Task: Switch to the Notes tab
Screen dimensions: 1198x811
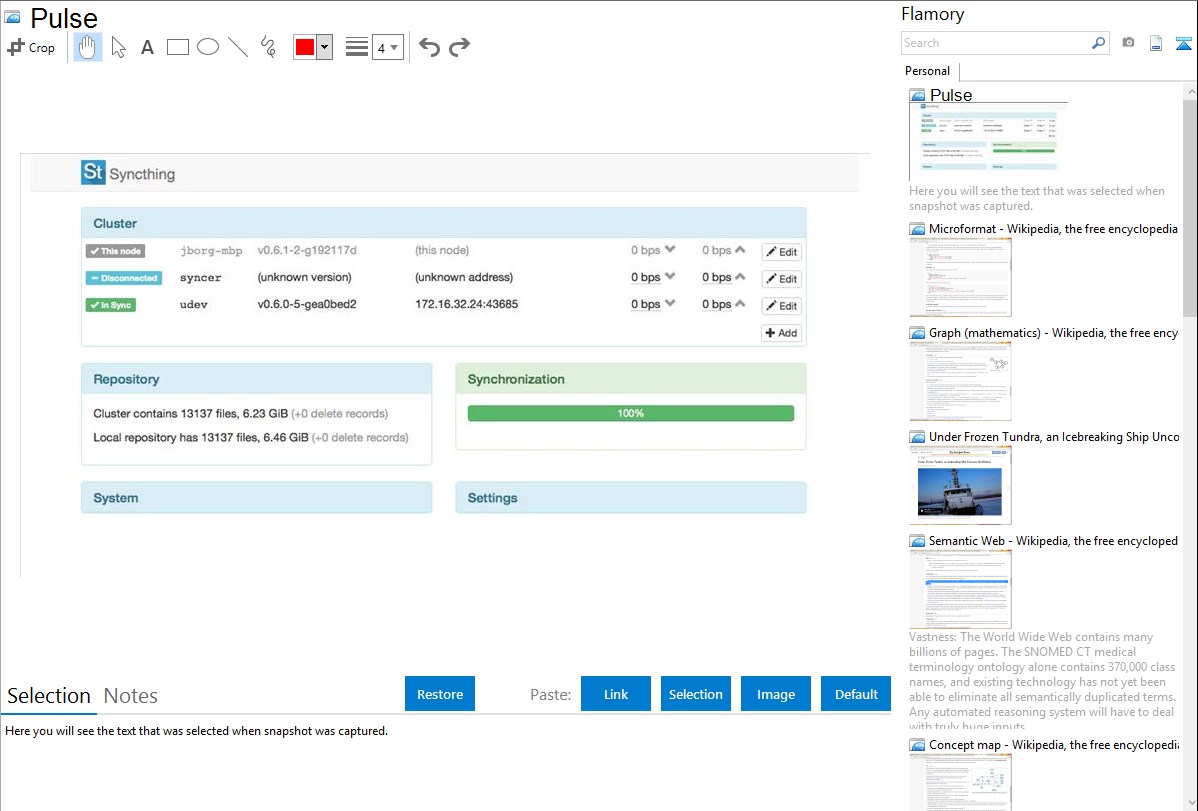Action: pos(131,696)
